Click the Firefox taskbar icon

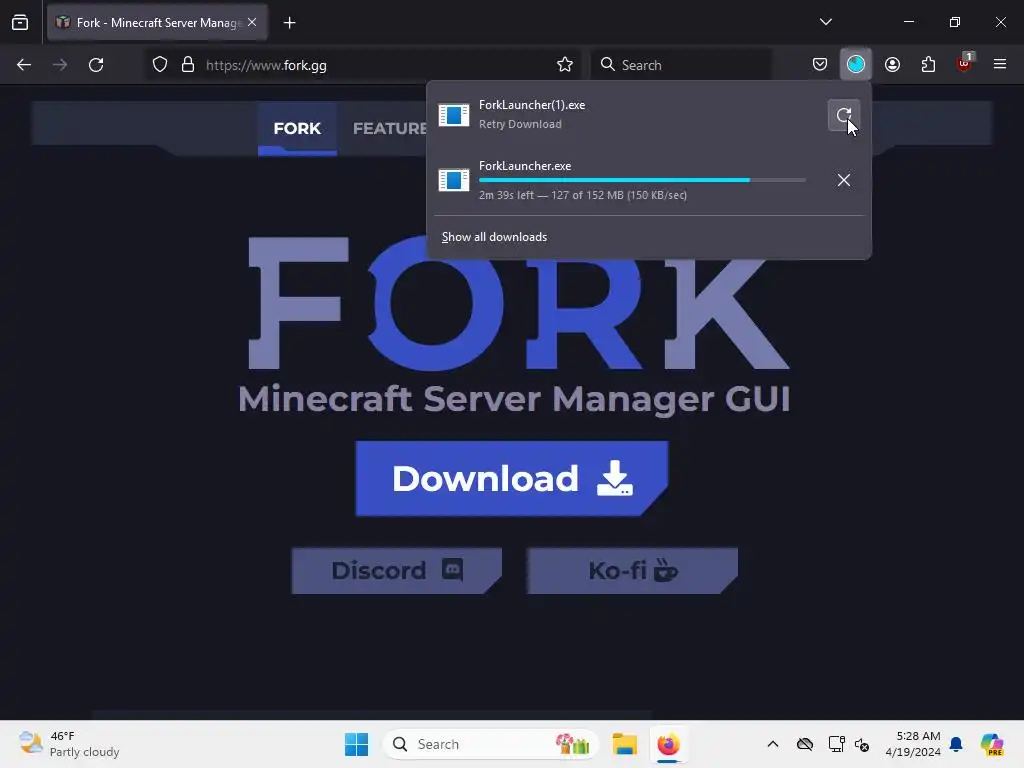click(x=668, y=744)
